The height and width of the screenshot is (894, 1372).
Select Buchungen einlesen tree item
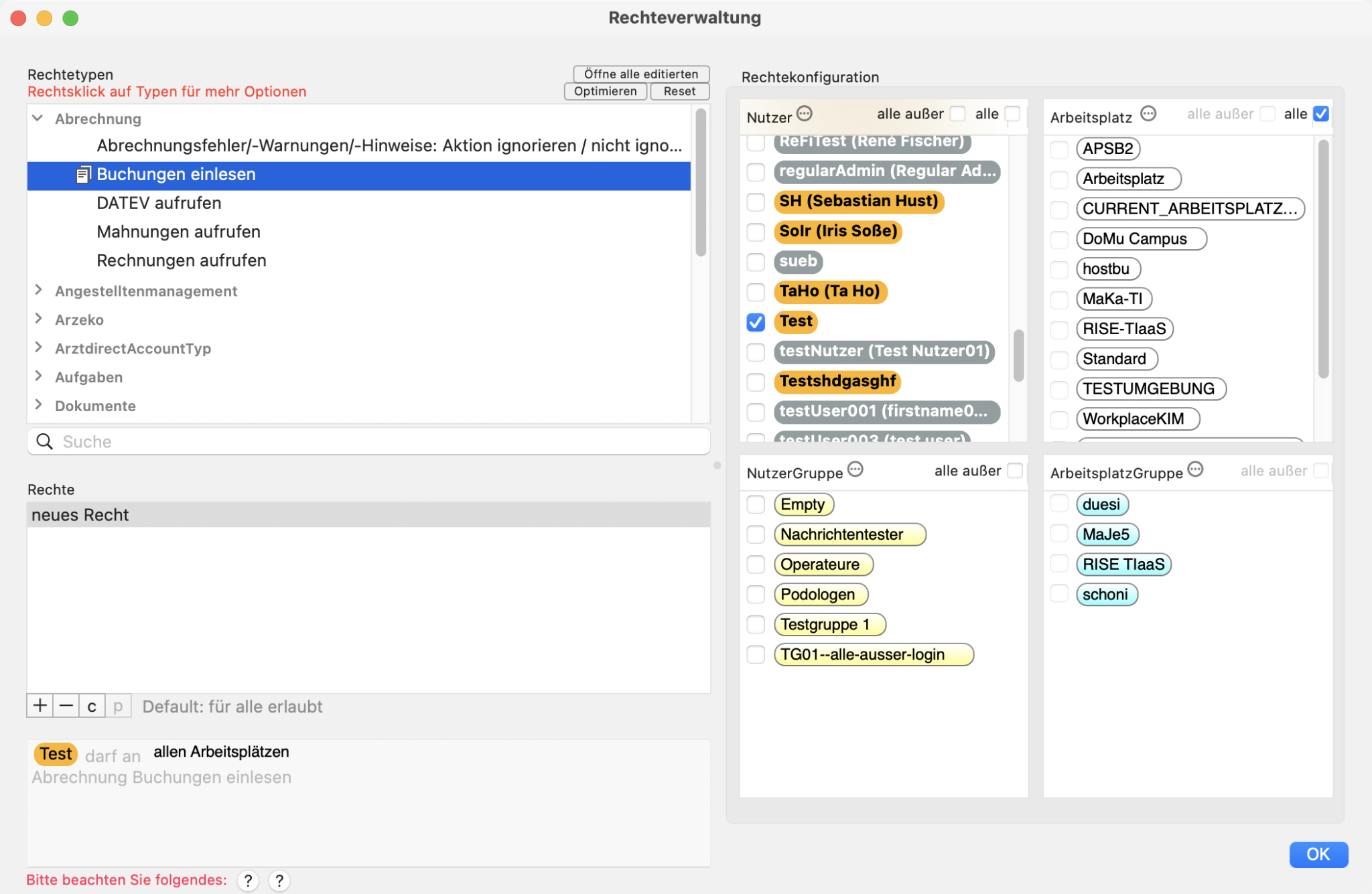(359, 175)
